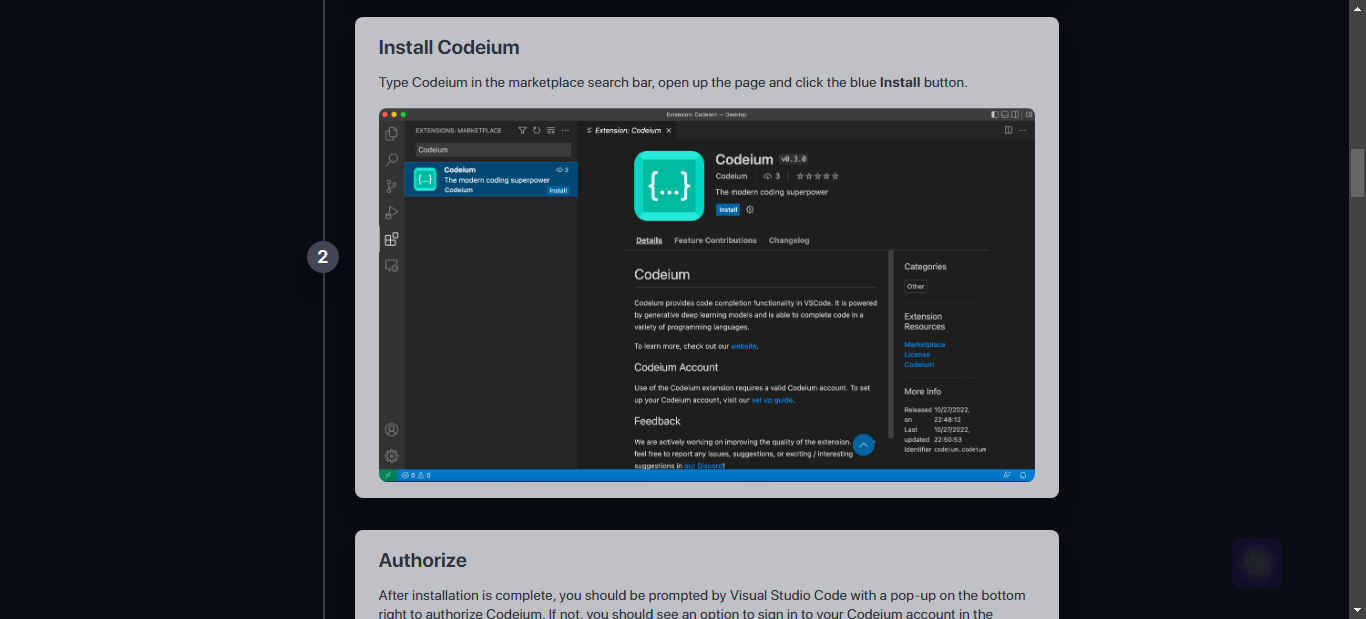Open the License resource link

917,355
